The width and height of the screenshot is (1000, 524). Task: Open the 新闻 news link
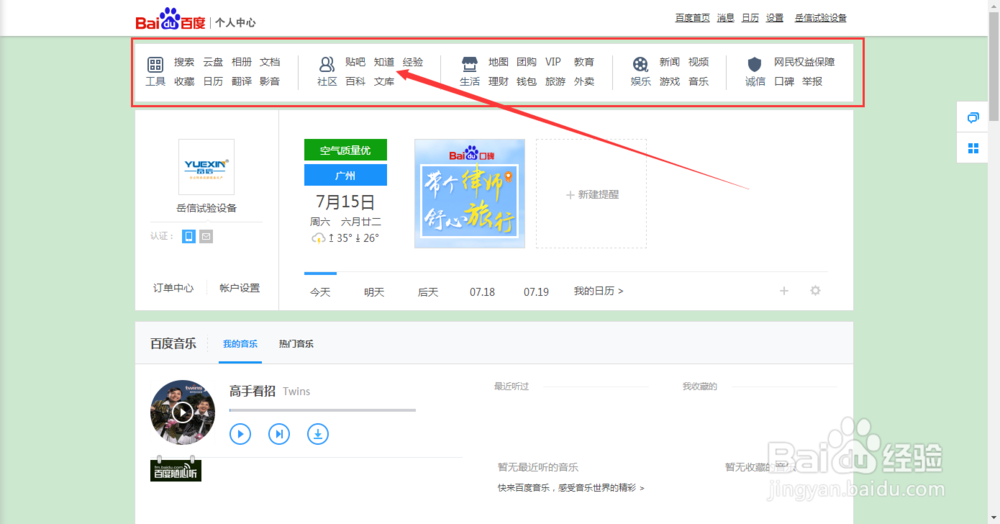669,62
